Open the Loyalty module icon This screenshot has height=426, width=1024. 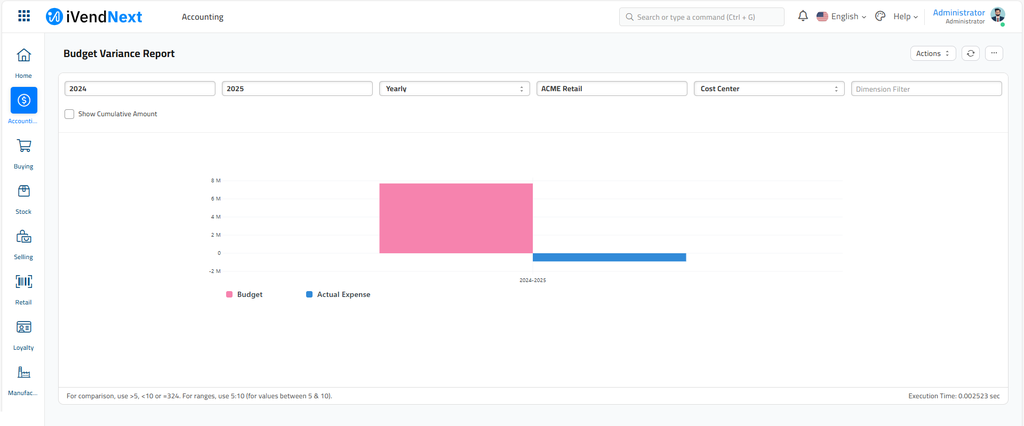coord(24,327)
